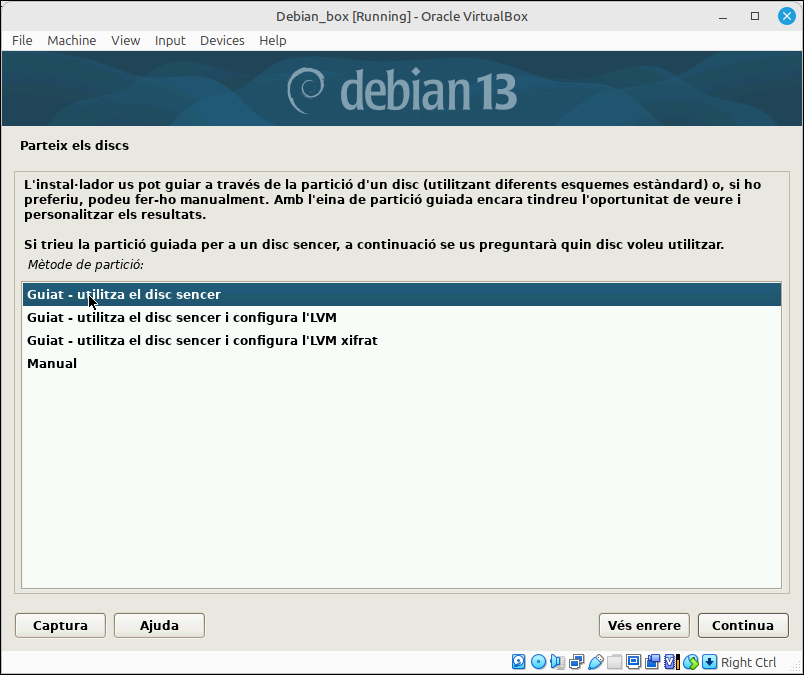804x675 pixels.
Task: Click the Ajuda help button
Action: (159, 625)
